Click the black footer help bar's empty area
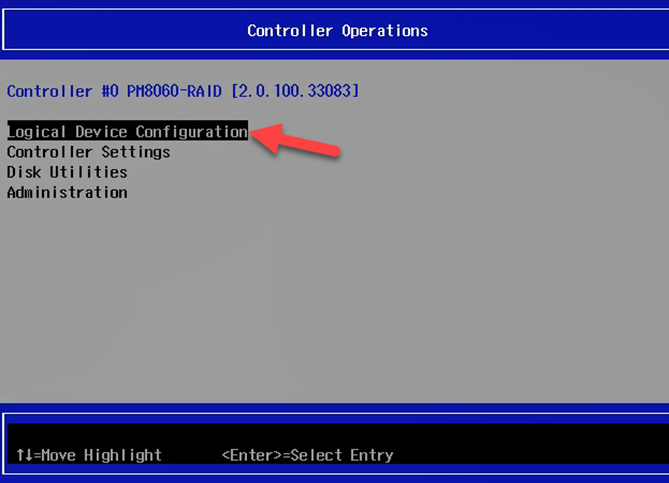This screenshot has height=483, width=669. point(530,455)
